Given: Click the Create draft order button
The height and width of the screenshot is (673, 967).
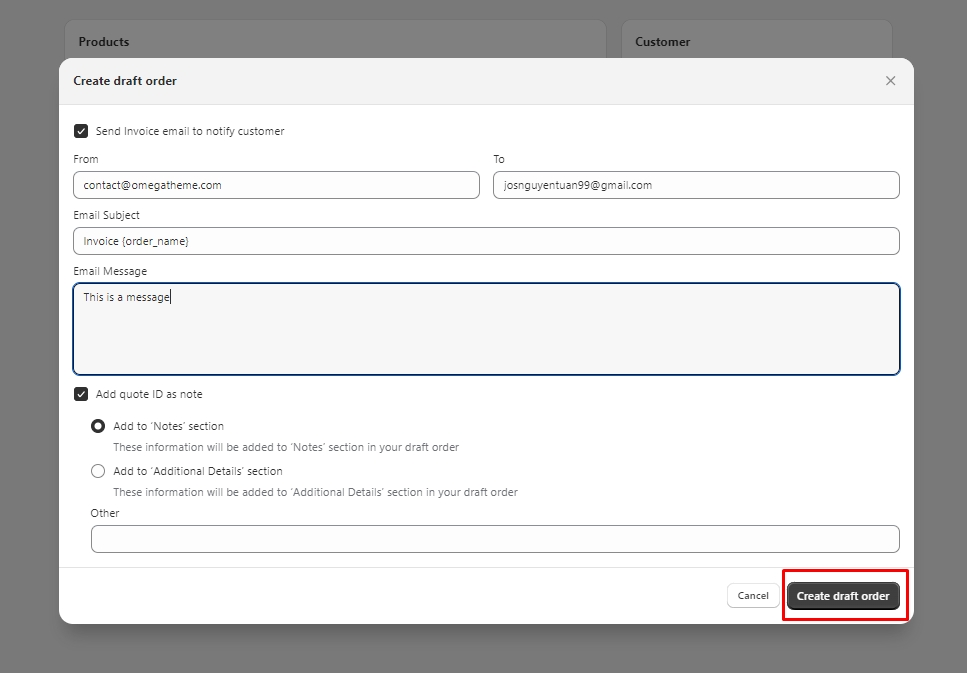Looking at the screenshot, I should 843,596.
